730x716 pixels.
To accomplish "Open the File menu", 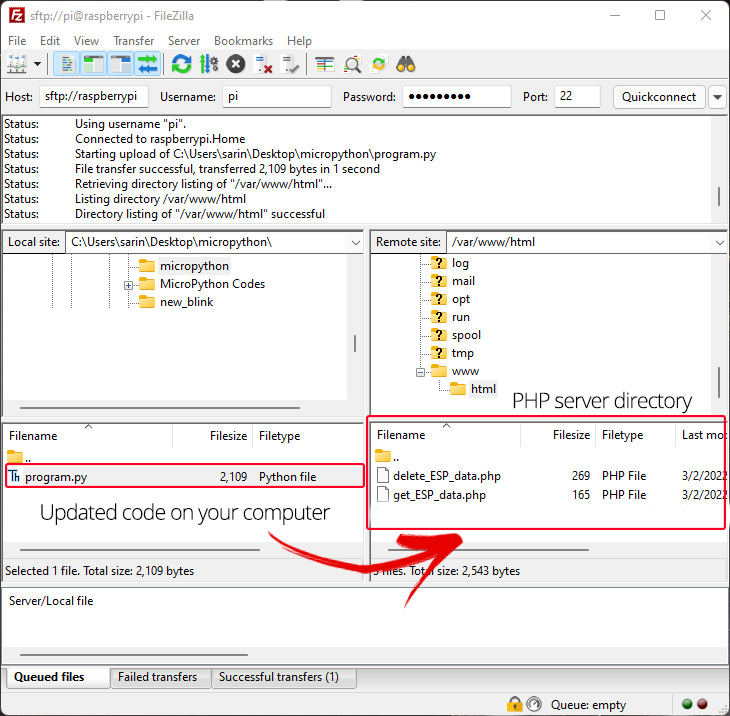I will tap(17, 41).
